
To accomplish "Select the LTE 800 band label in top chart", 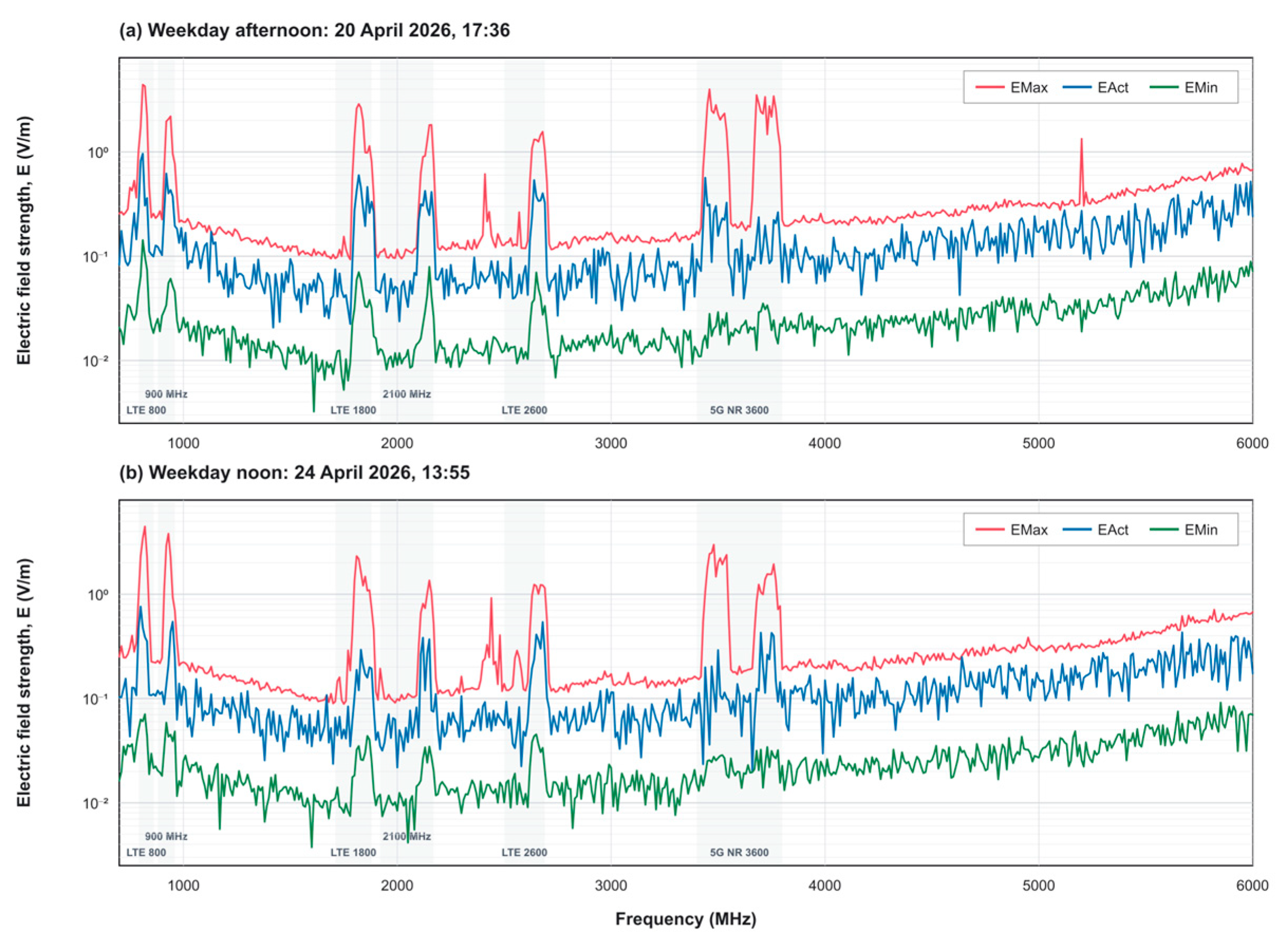I will 146,410.
